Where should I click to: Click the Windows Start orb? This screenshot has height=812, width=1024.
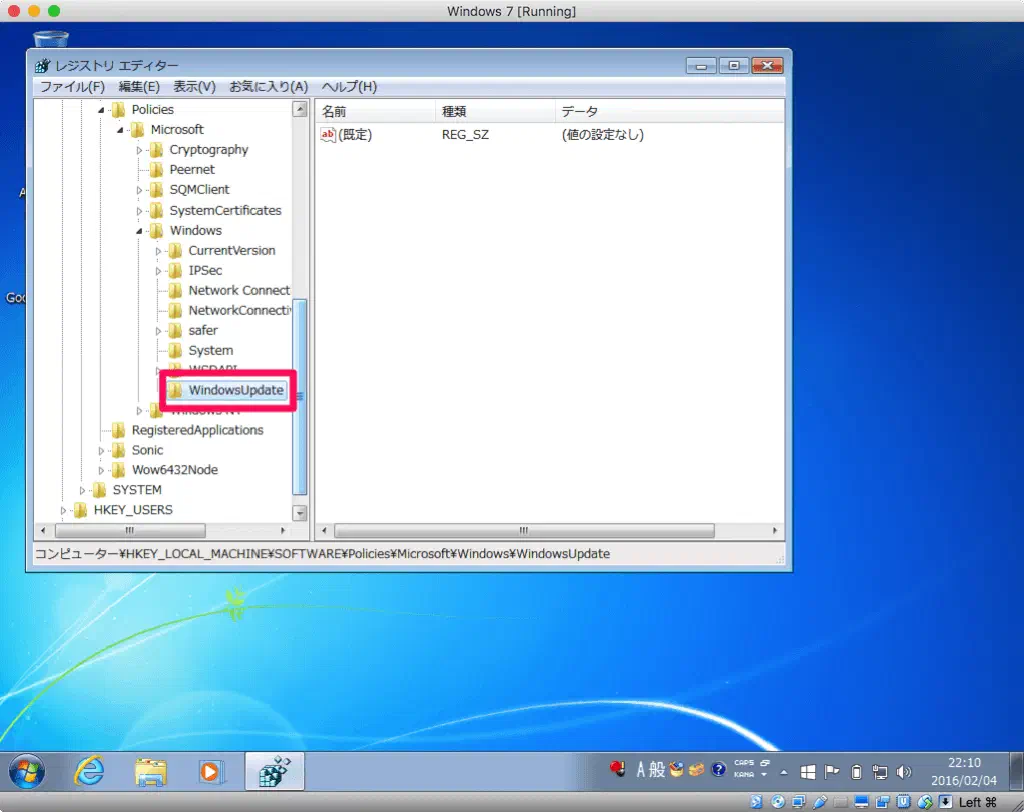(27, 771)
